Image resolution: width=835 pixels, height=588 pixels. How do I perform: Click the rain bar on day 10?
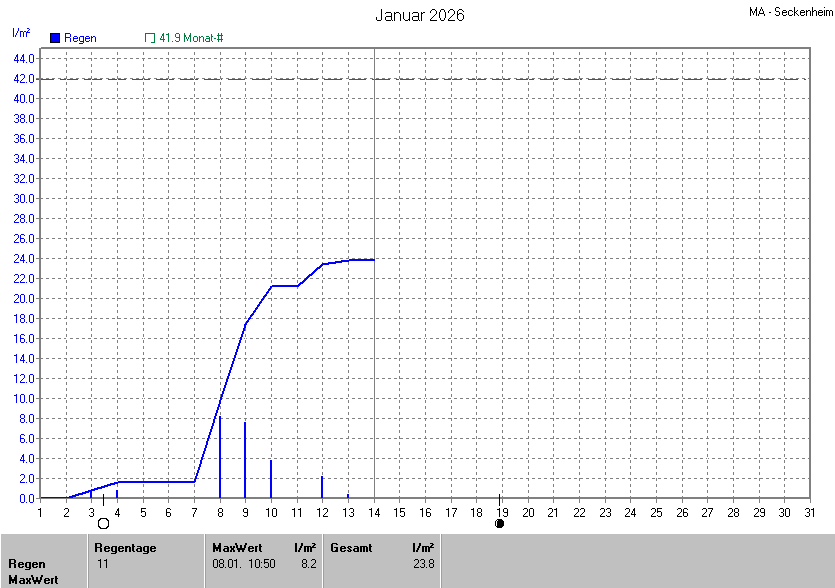coord(271,478)
